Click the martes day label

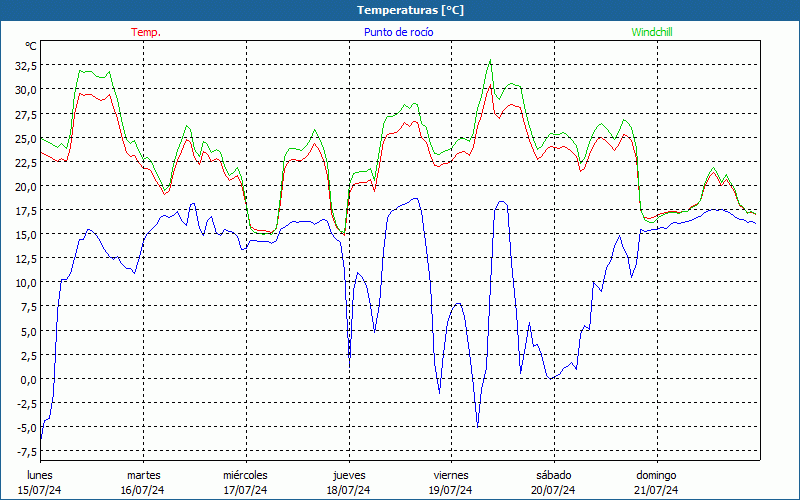pos(144,475)
